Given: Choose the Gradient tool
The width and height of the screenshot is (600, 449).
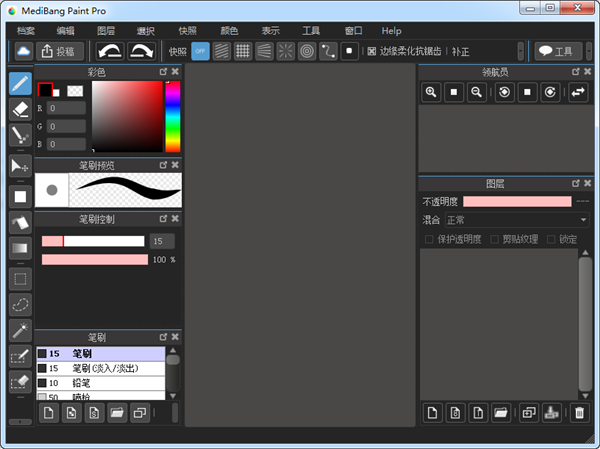Looking at the screenshot, I should click(19, 247).
